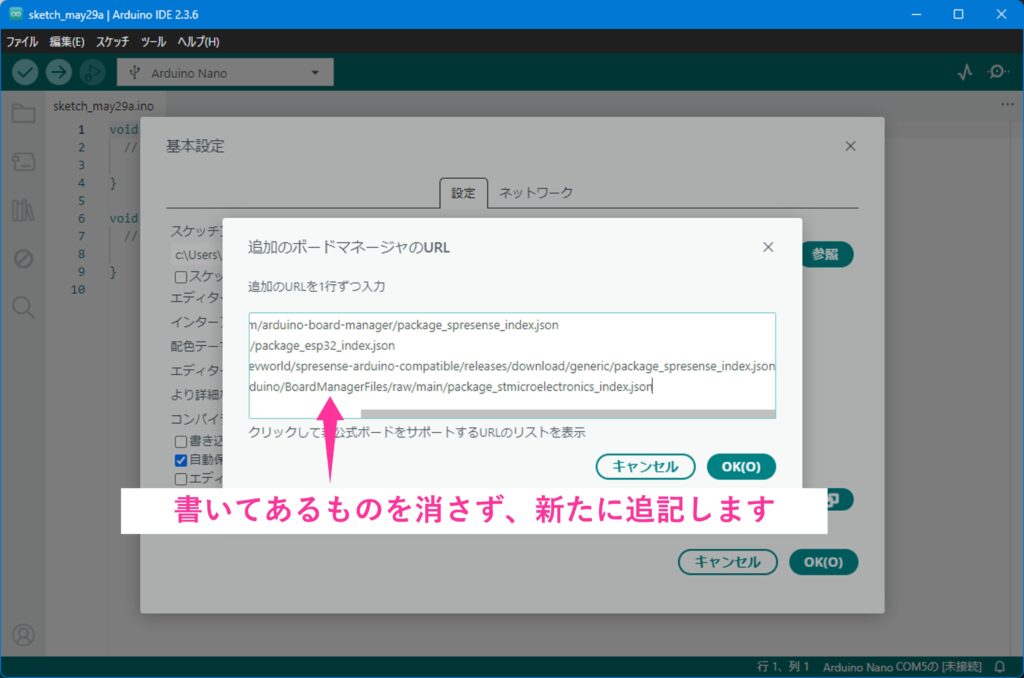Open the board selector dropdown Arduino Nano
Viewport: 1024px width, 678px height.
point(225,73)
